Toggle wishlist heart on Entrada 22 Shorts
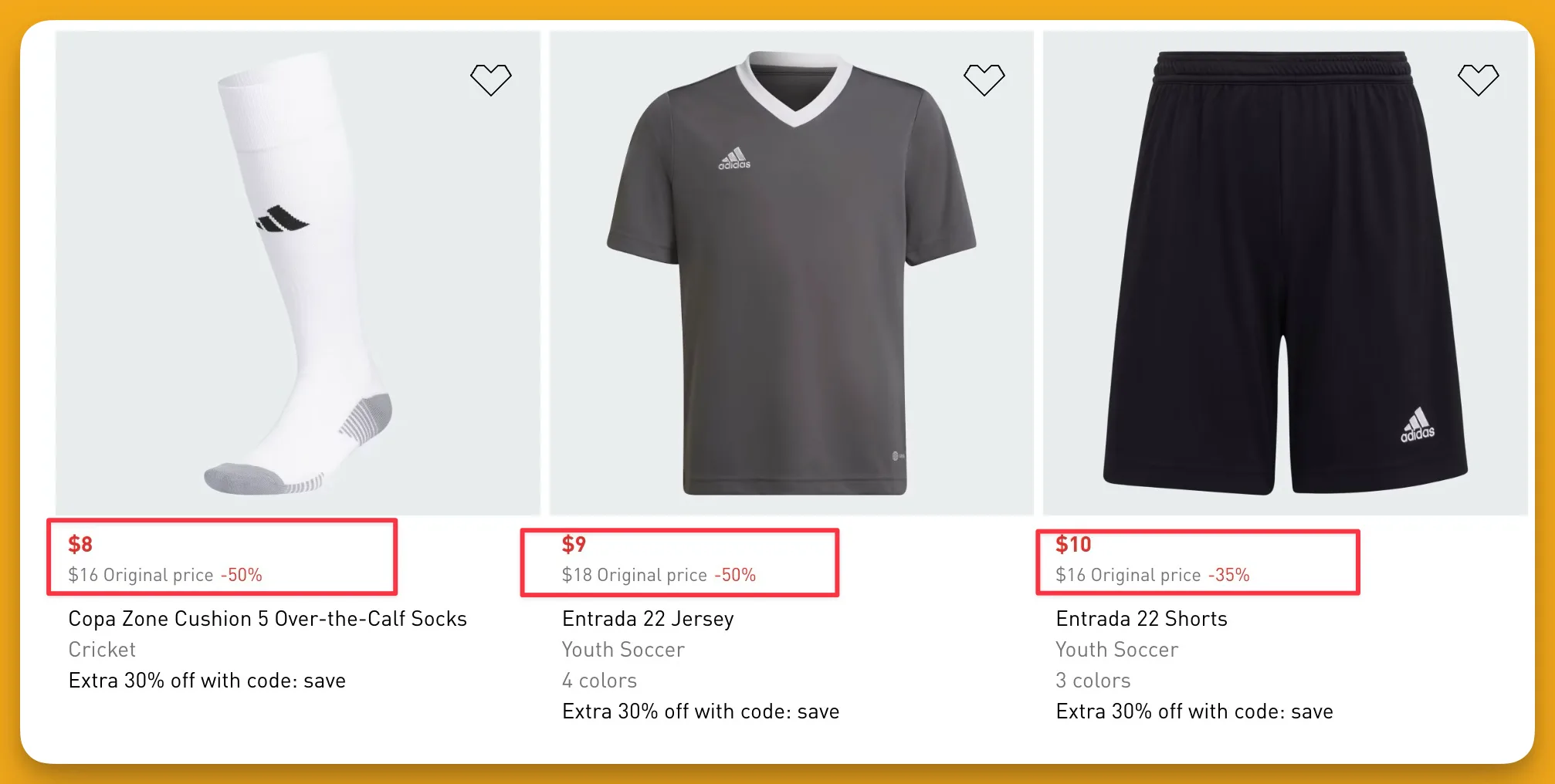Viewport: 1555px width, 784px height. 1478,79
